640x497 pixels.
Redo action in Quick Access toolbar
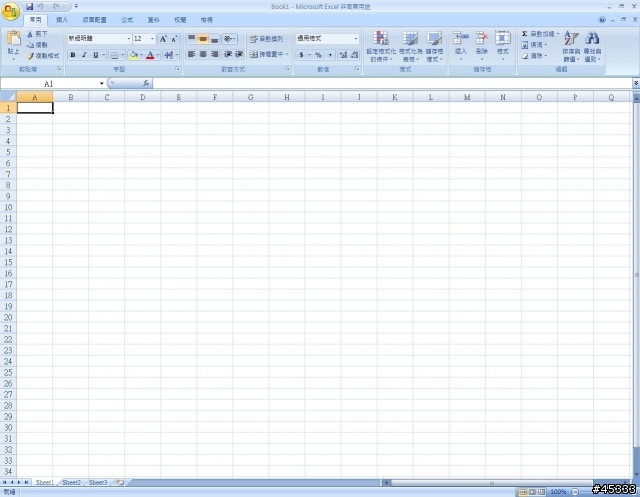coord(56,7)
